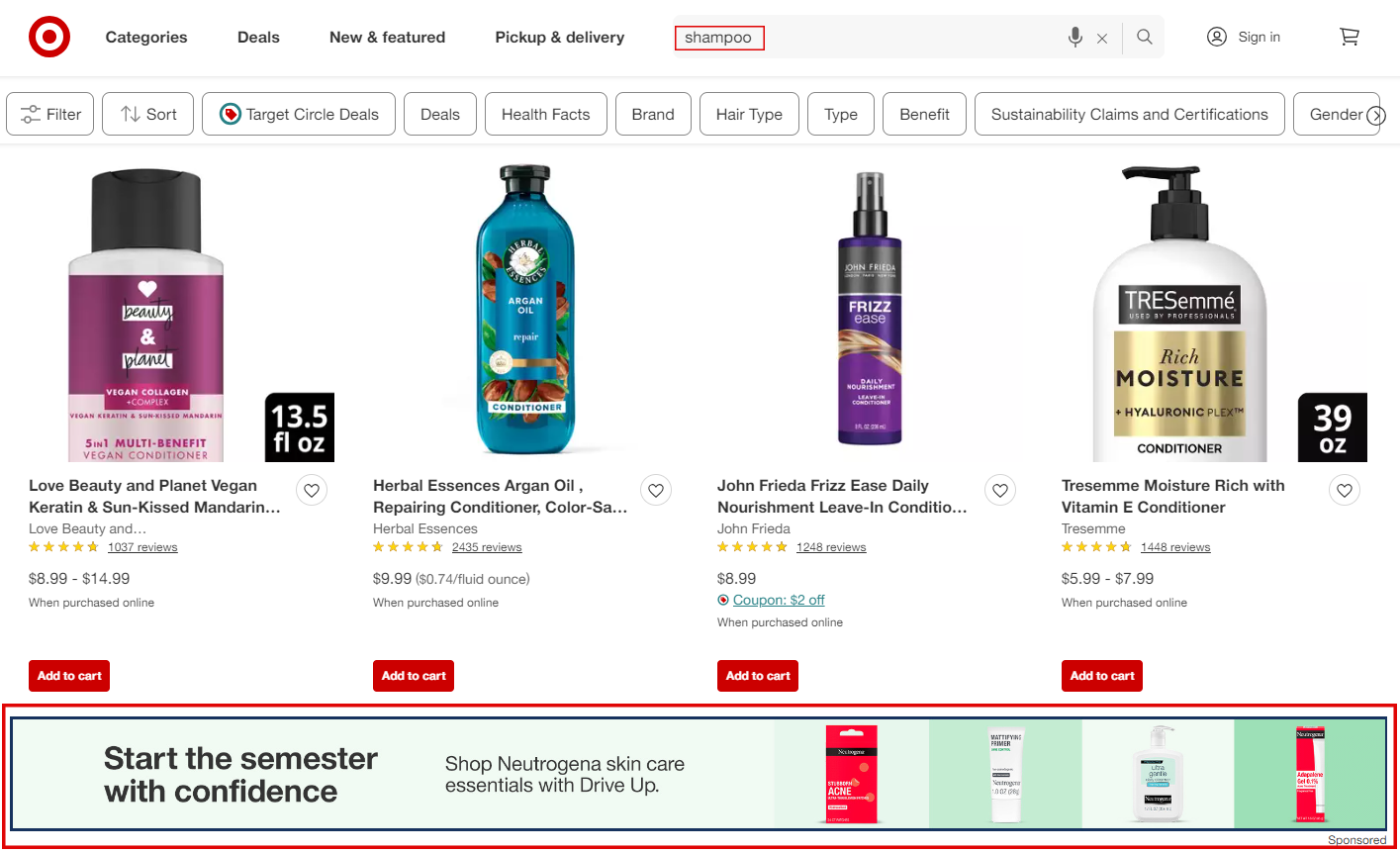Click the Target bullseye logo
1400x853 pixels.
tap(48, 36)
